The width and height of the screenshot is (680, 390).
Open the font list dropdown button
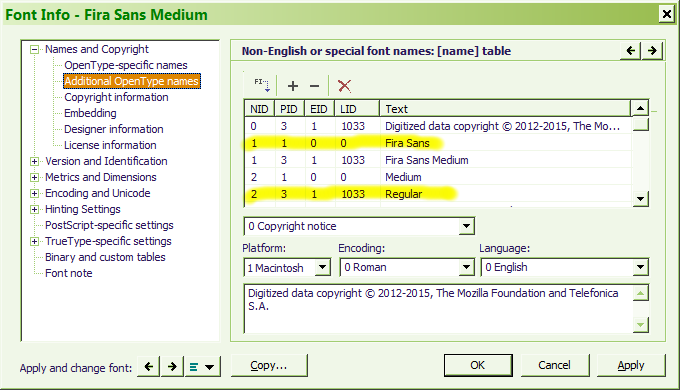[203, 367]
